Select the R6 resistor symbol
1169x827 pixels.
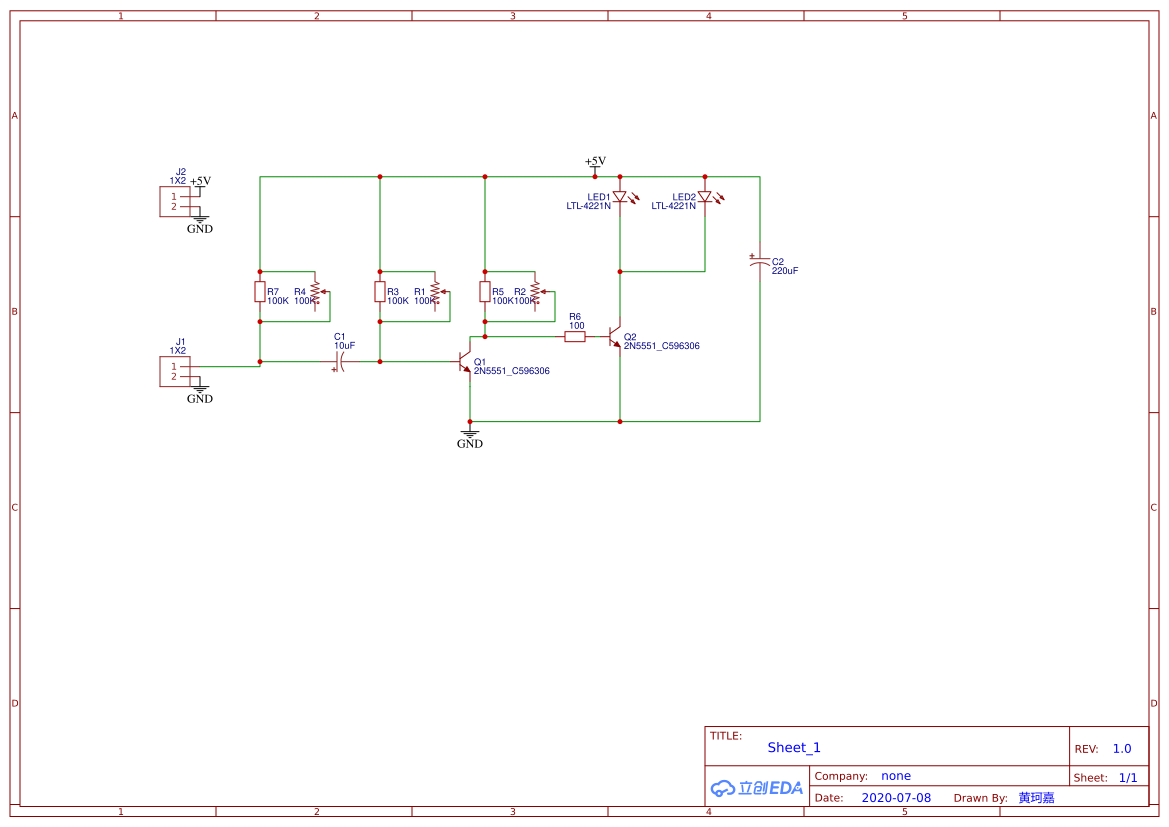pyautogui.click(x=575, y=337)
